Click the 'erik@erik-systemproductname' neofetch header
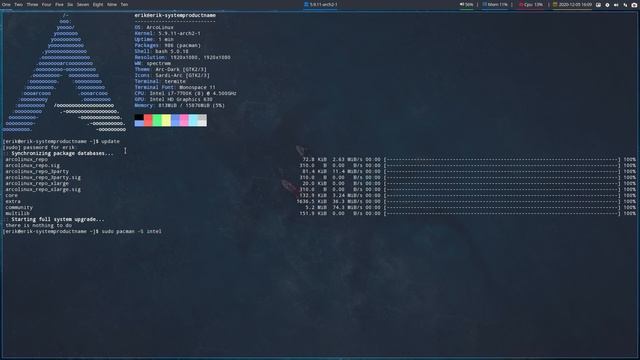The height and width of the screenshot is (360, 640). click(175, 15)
